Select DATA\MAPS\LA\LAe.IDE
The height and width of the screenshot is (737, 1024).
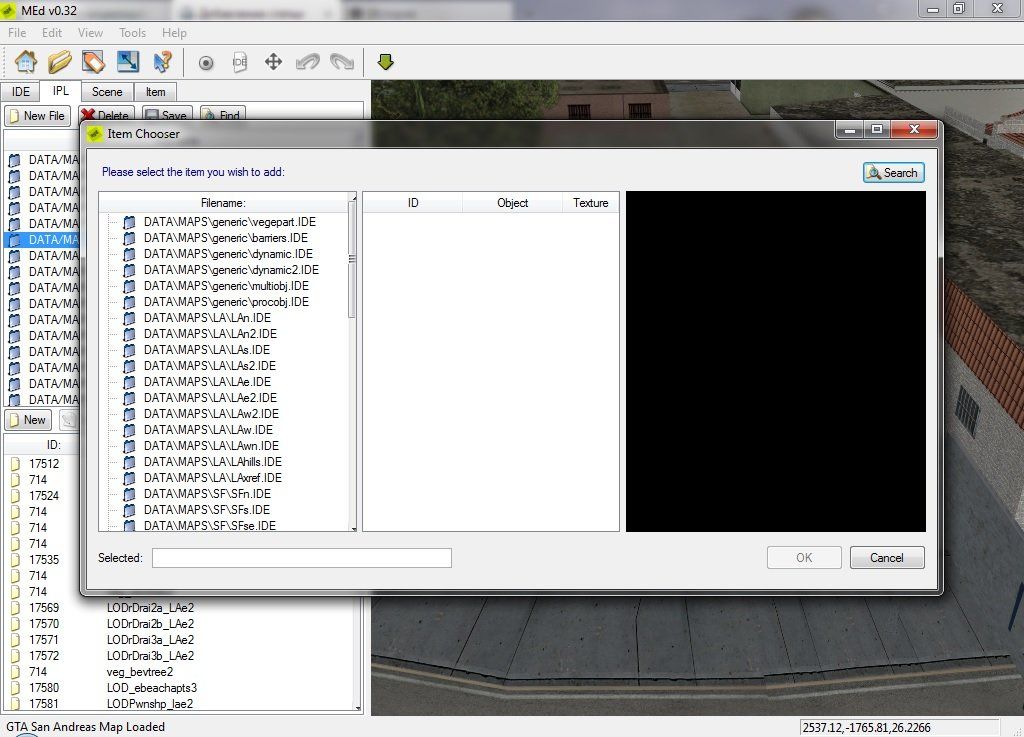[x=207, y=382]
